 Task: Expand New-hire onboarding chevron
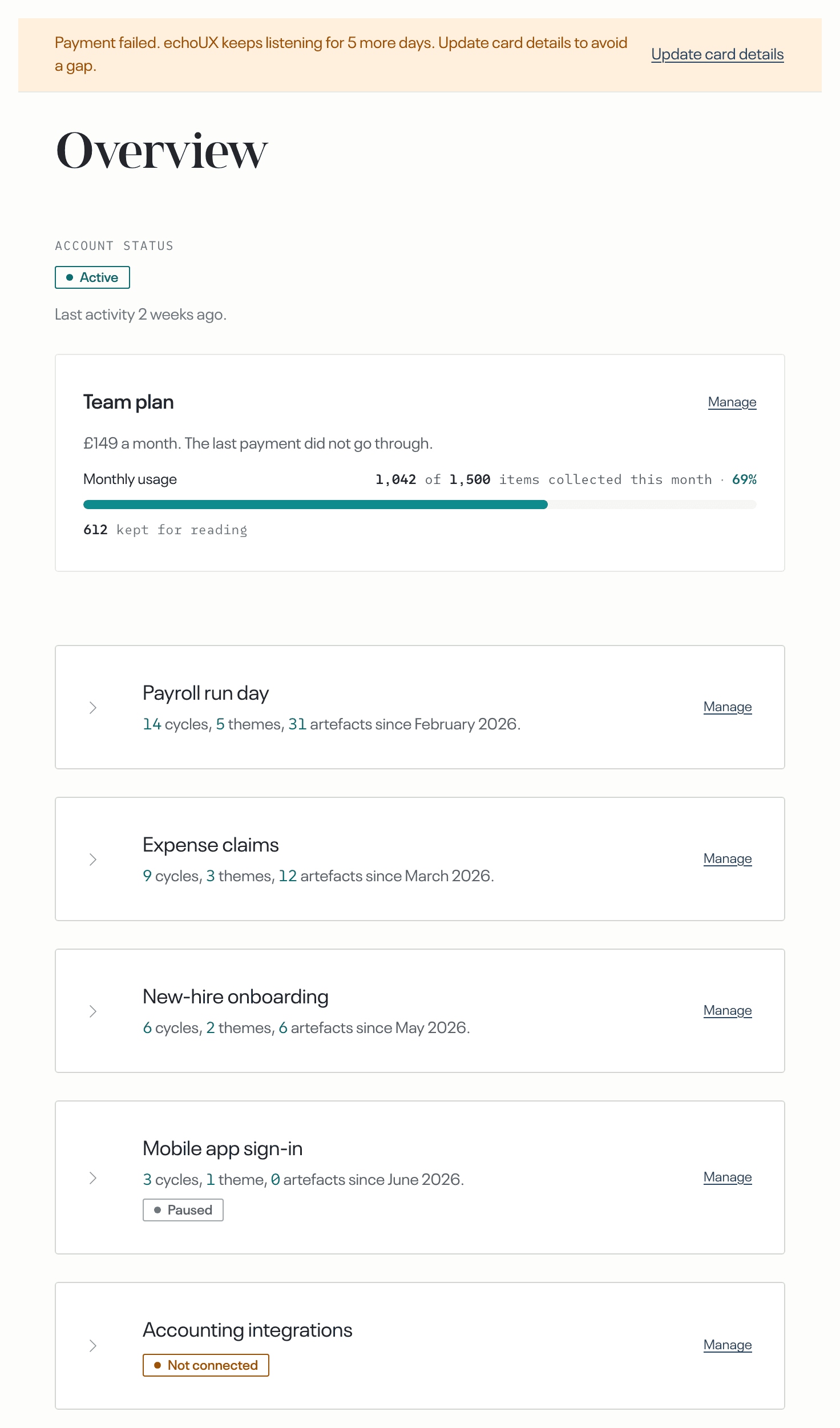93,1011
